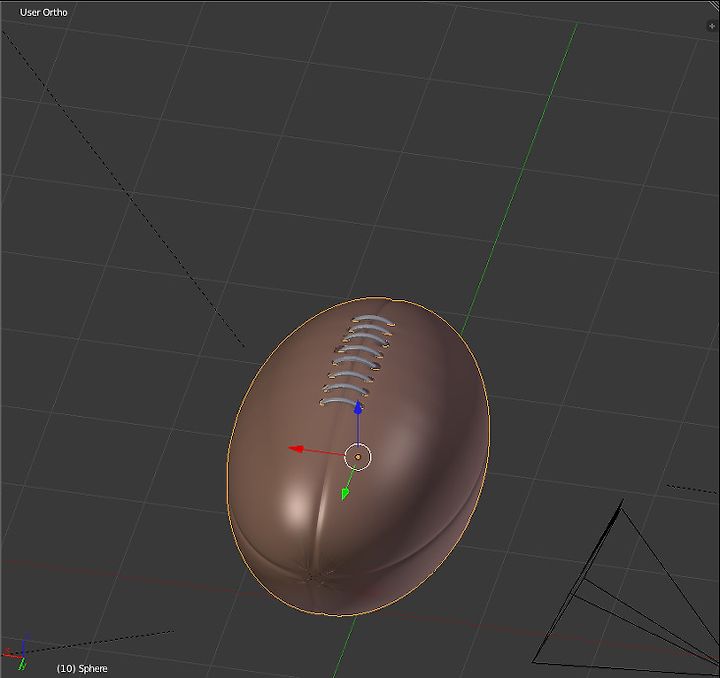
Task: Click the white laces on the football
Action: [x=357, y=361]
